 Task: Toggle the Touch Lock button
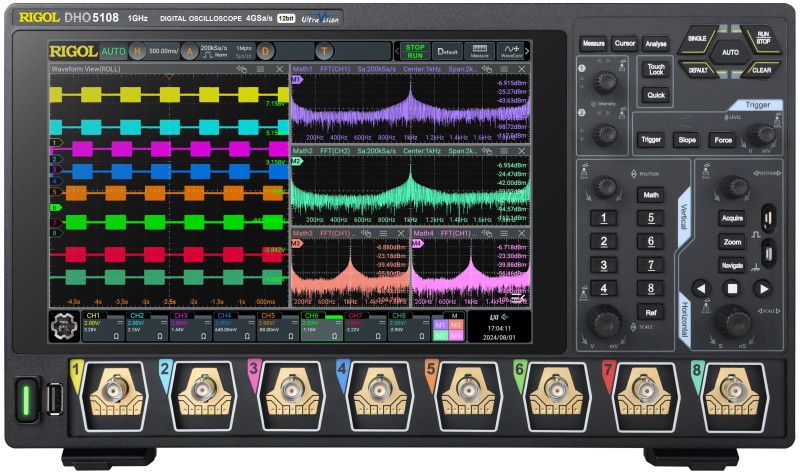[655, 68]
